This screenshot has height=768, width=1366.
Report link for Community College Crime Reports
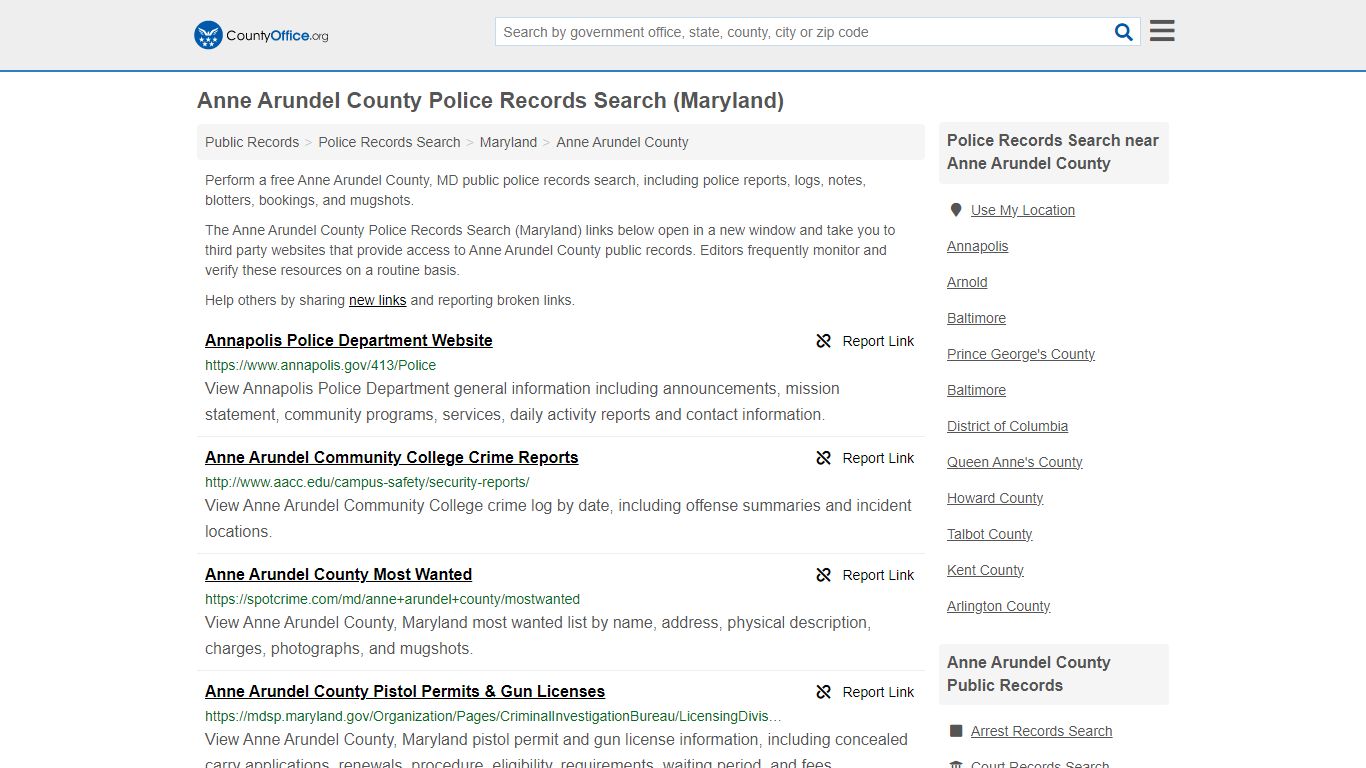pyautogui.click(x=865, y=458)
